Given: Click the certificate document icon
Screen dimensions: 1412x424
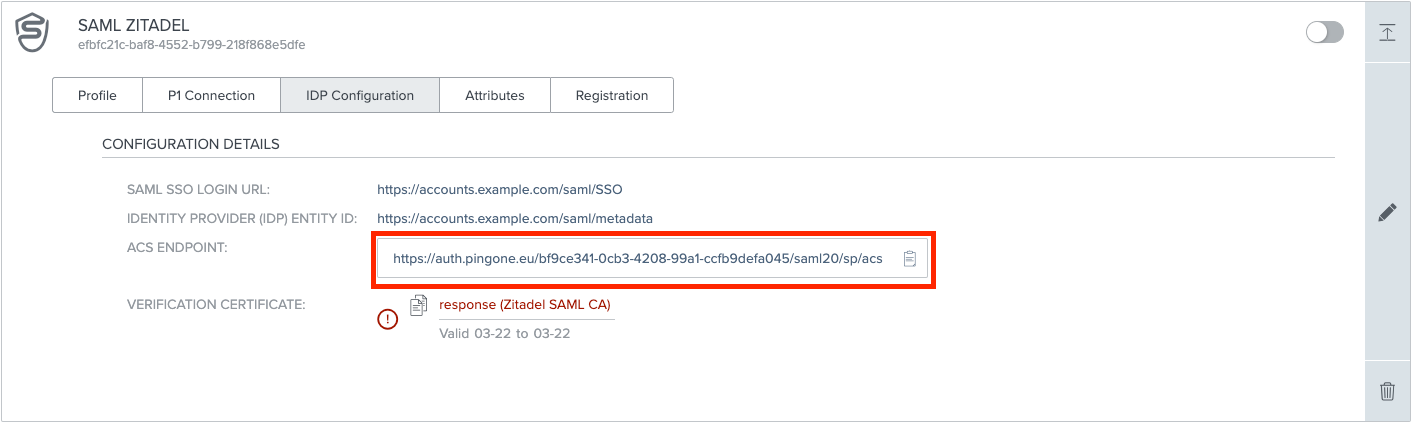Looking at the screenshot, I should point(419,306).
